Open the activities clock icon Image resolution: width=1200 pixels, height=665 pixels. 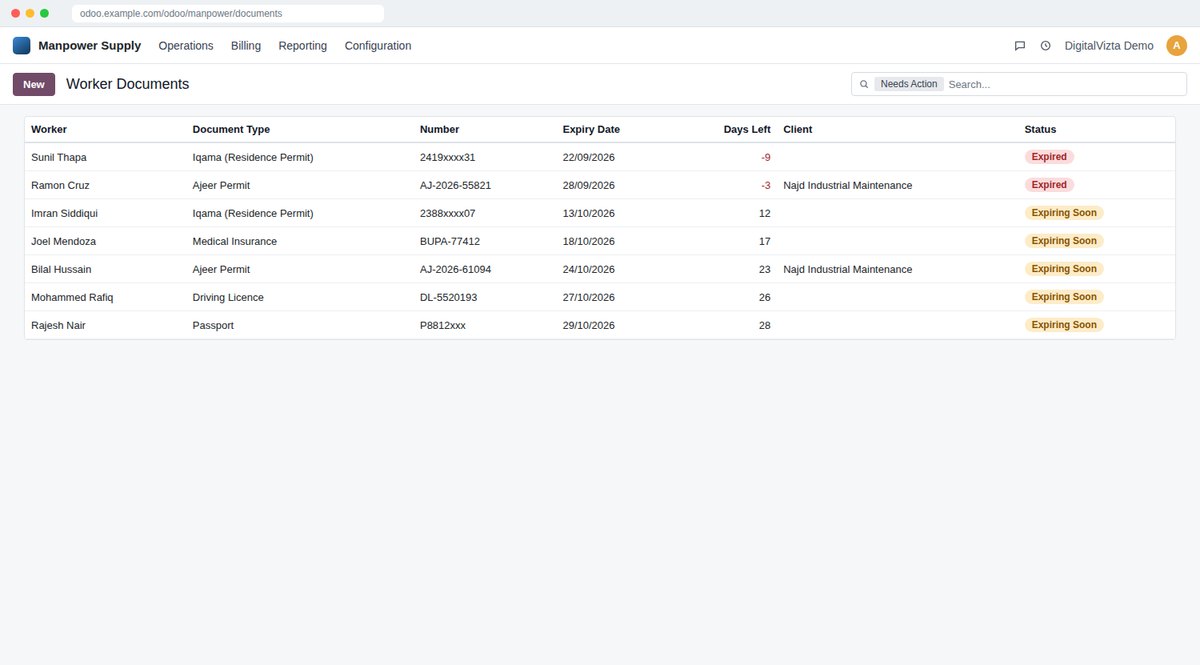1045,45
